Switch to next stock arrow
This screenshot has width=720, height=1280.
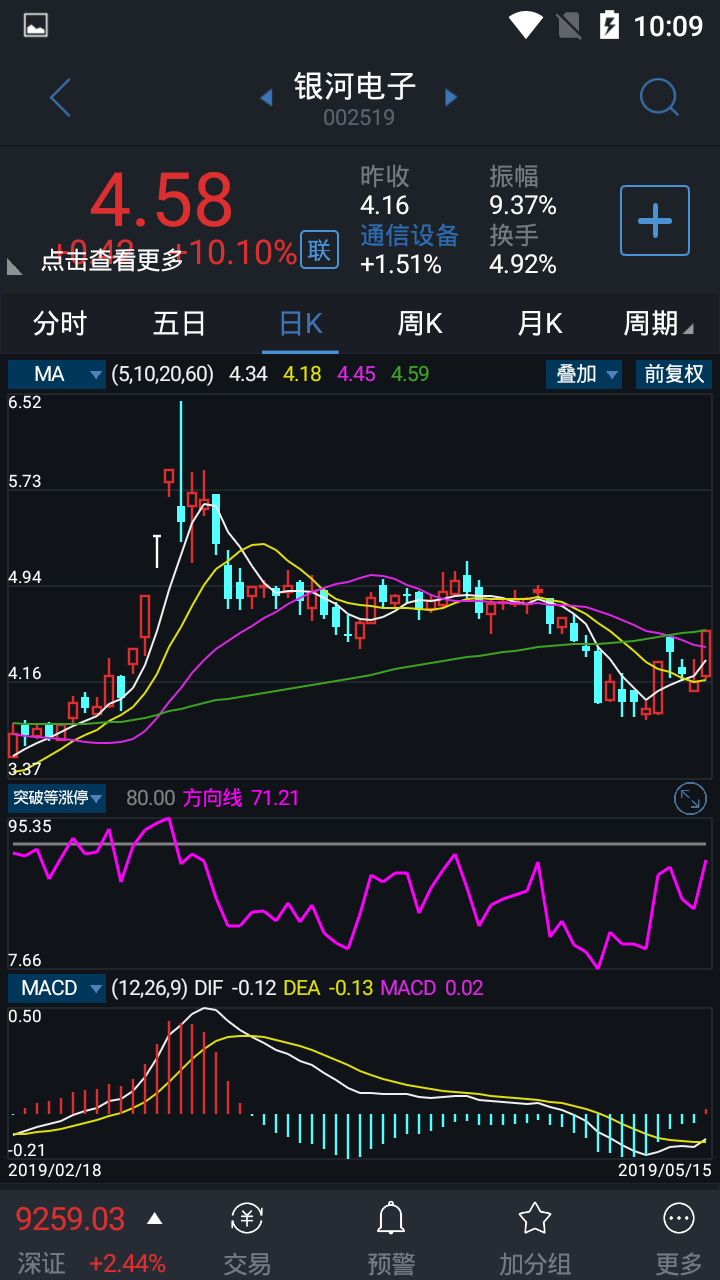click(451, 98)
